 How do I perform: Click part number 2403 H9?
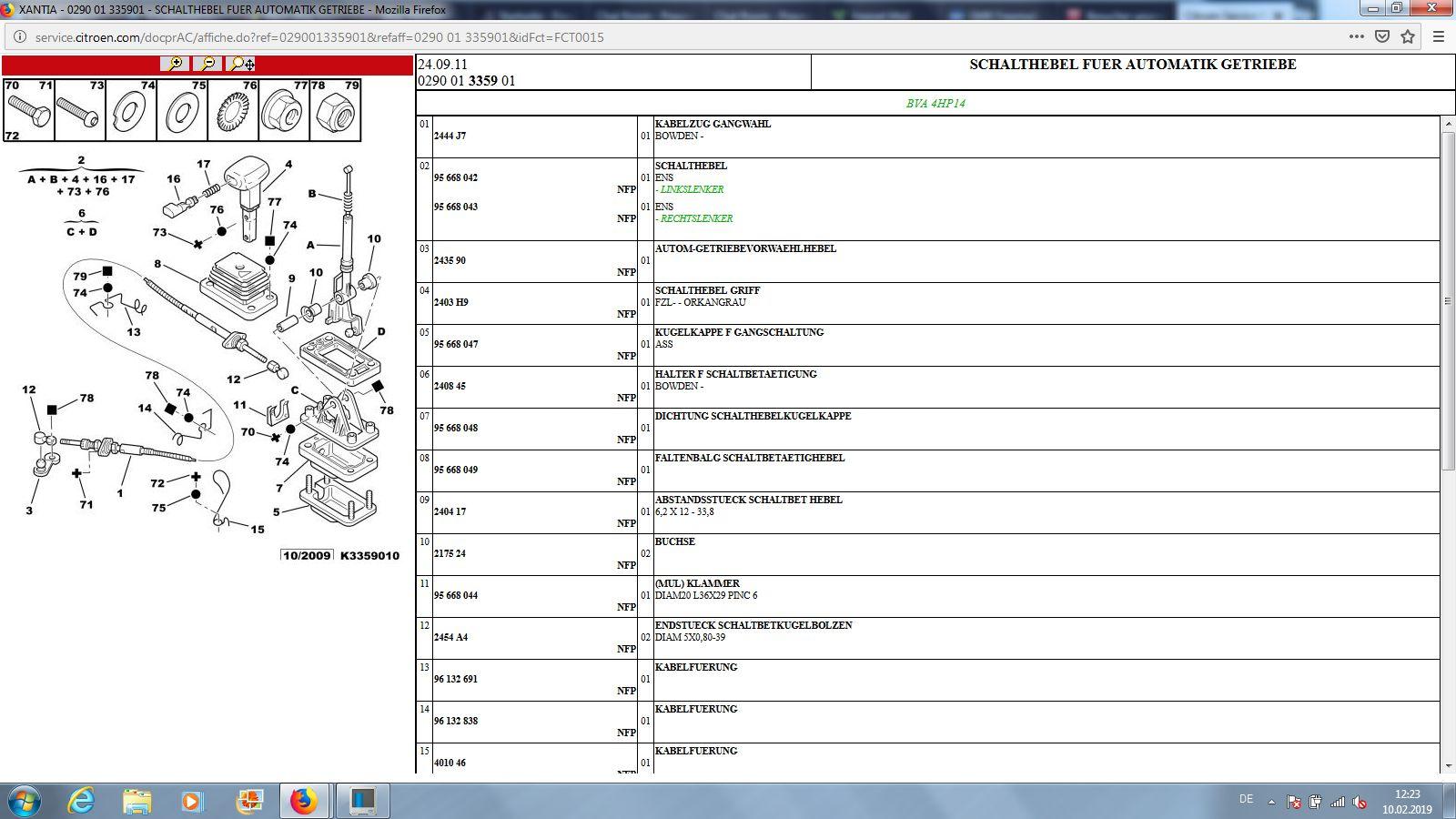(450, 302)
